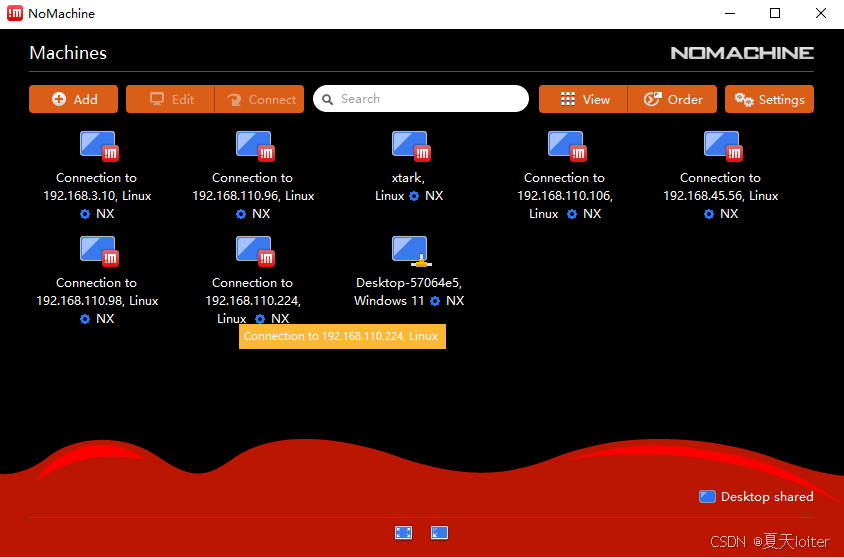Minimize the NoMachine window
Screen dimensions: 844x558
[x=730, y=13]
